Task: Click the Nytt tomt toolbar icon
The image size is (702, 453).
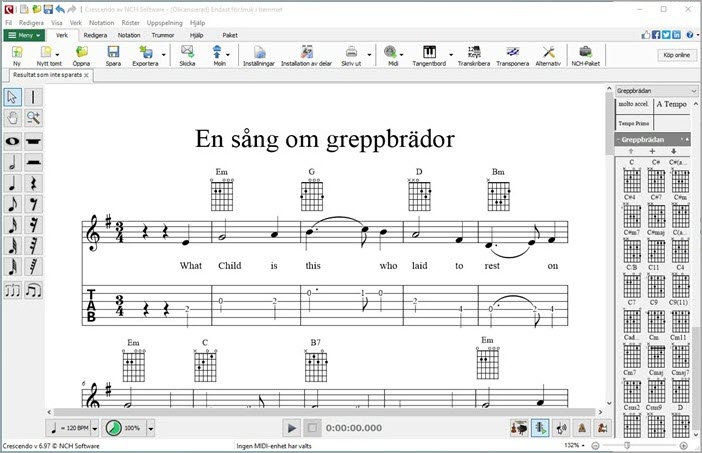Action: coord(47,52)
